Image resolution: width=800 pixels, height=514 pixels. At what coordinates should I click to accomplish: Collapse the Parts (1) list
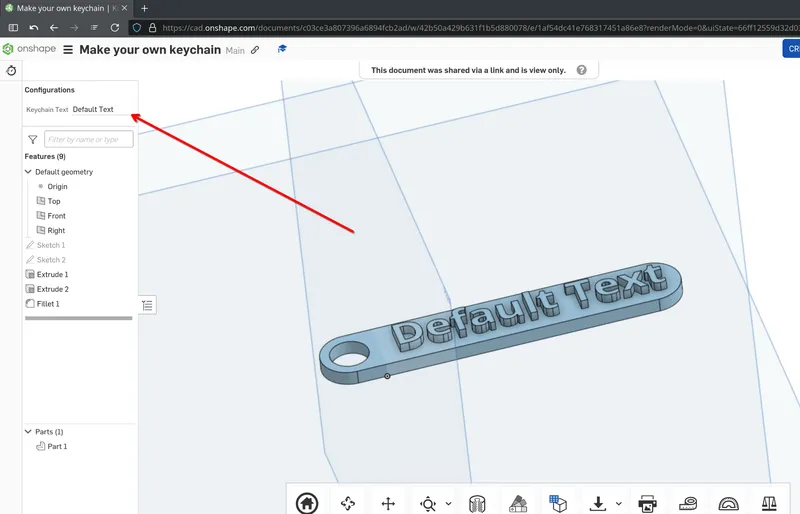click(x=28, y=432)
